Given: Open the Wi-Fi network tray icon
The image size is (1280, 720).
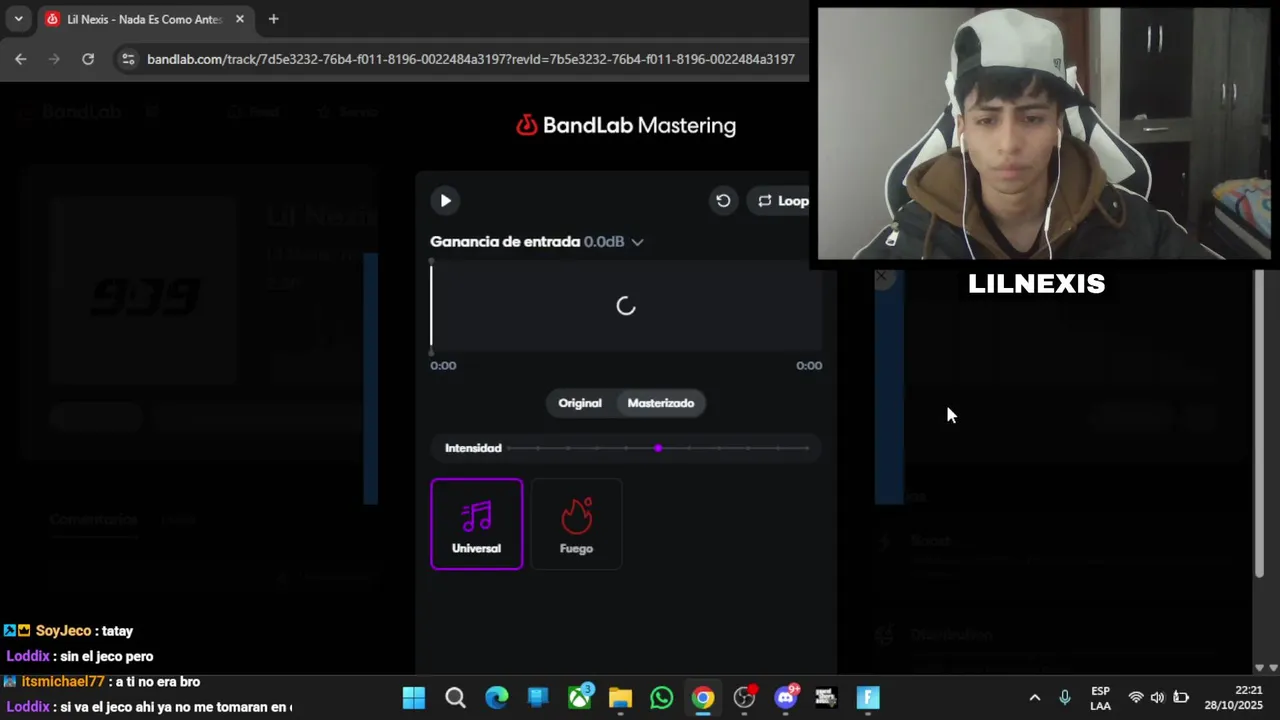Looking at the screenshot, I should point(1136,698).
